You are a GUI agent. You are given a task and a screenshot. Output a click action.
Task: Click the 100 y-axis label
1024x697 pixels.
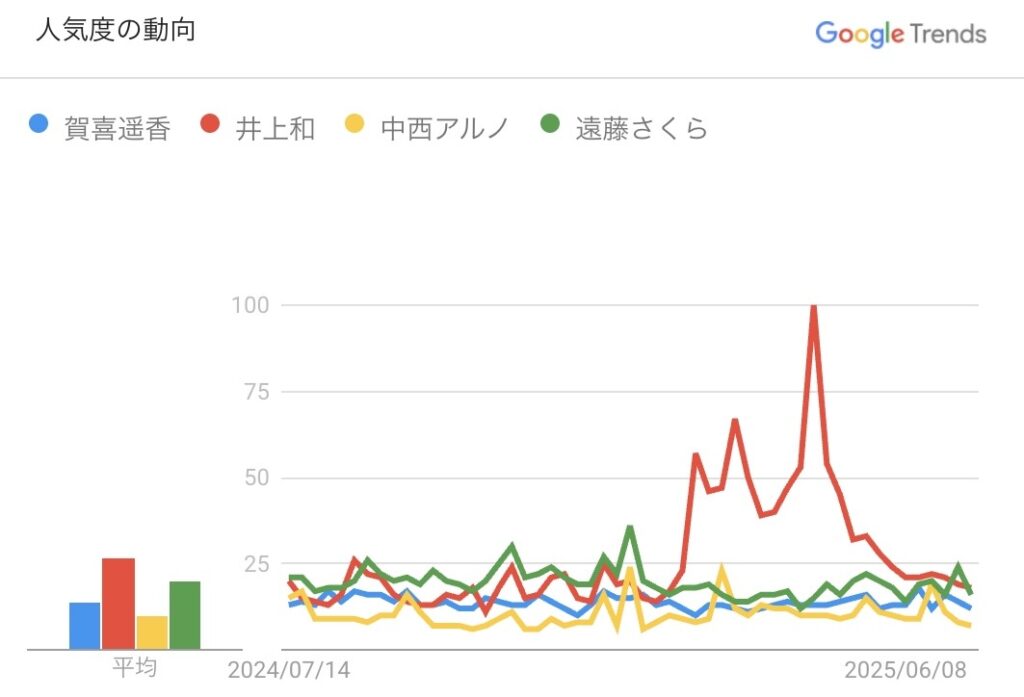251,305
